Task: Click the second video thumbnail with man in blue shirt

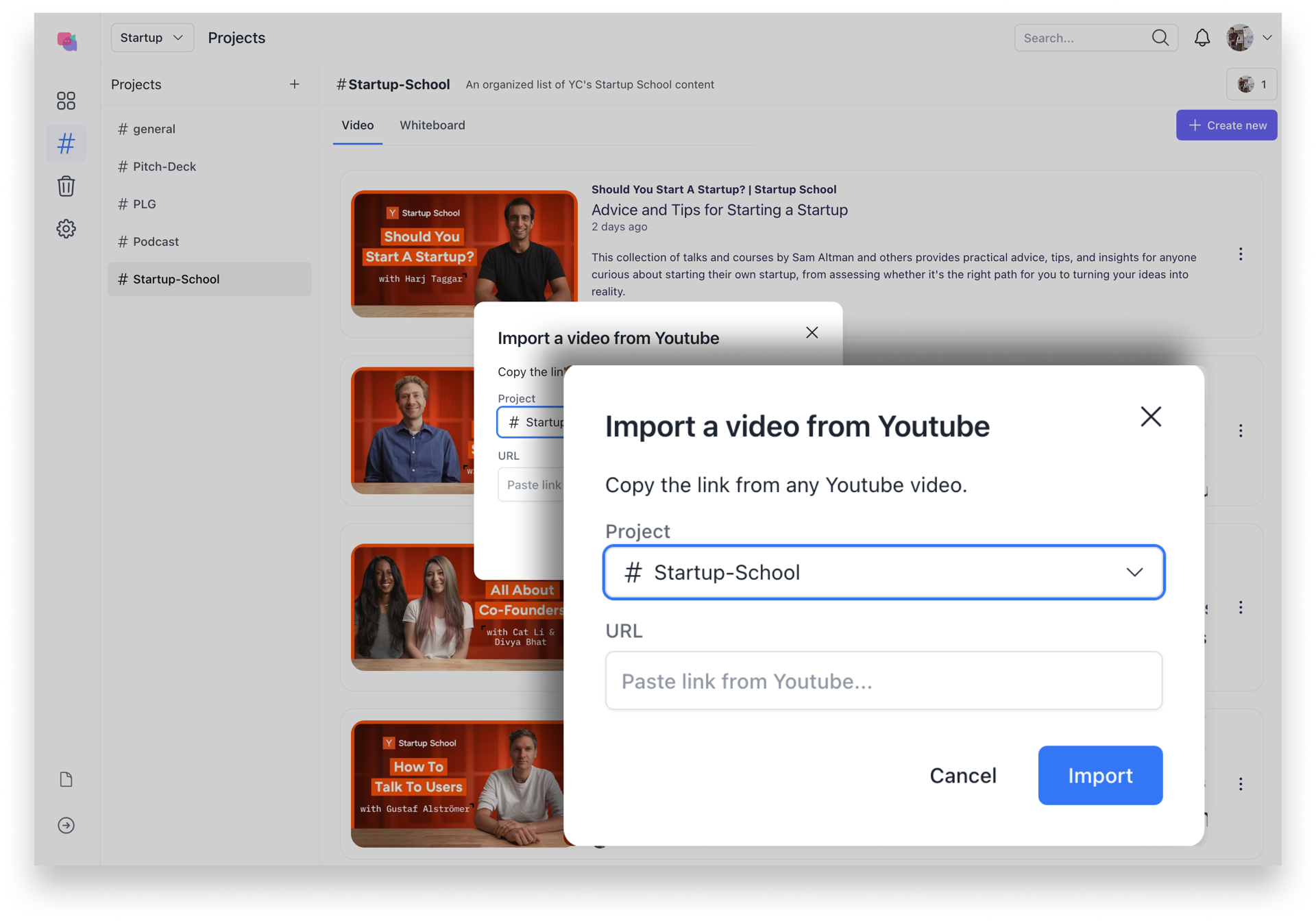Action: (413, 430)
